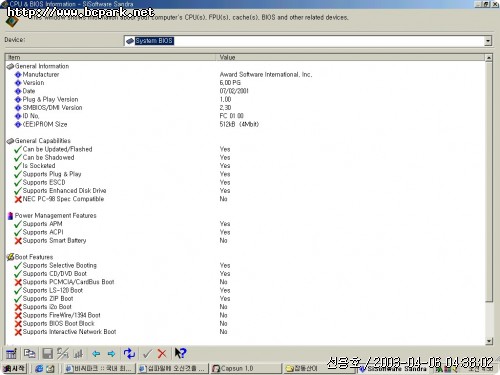Viewport: 500px width, 375px height.
Task: Click the copy to clipboard toolbar icon
Action: [29, 353]
